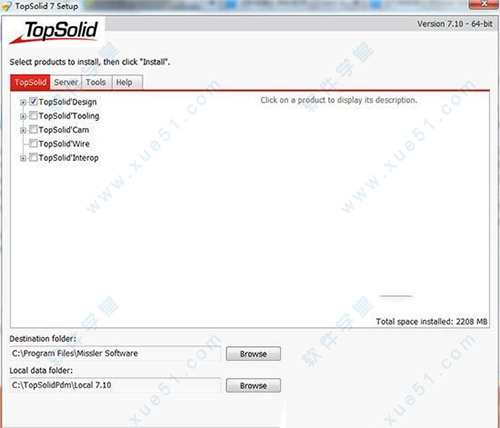Click the Destination folder path field

coord(115,353)
